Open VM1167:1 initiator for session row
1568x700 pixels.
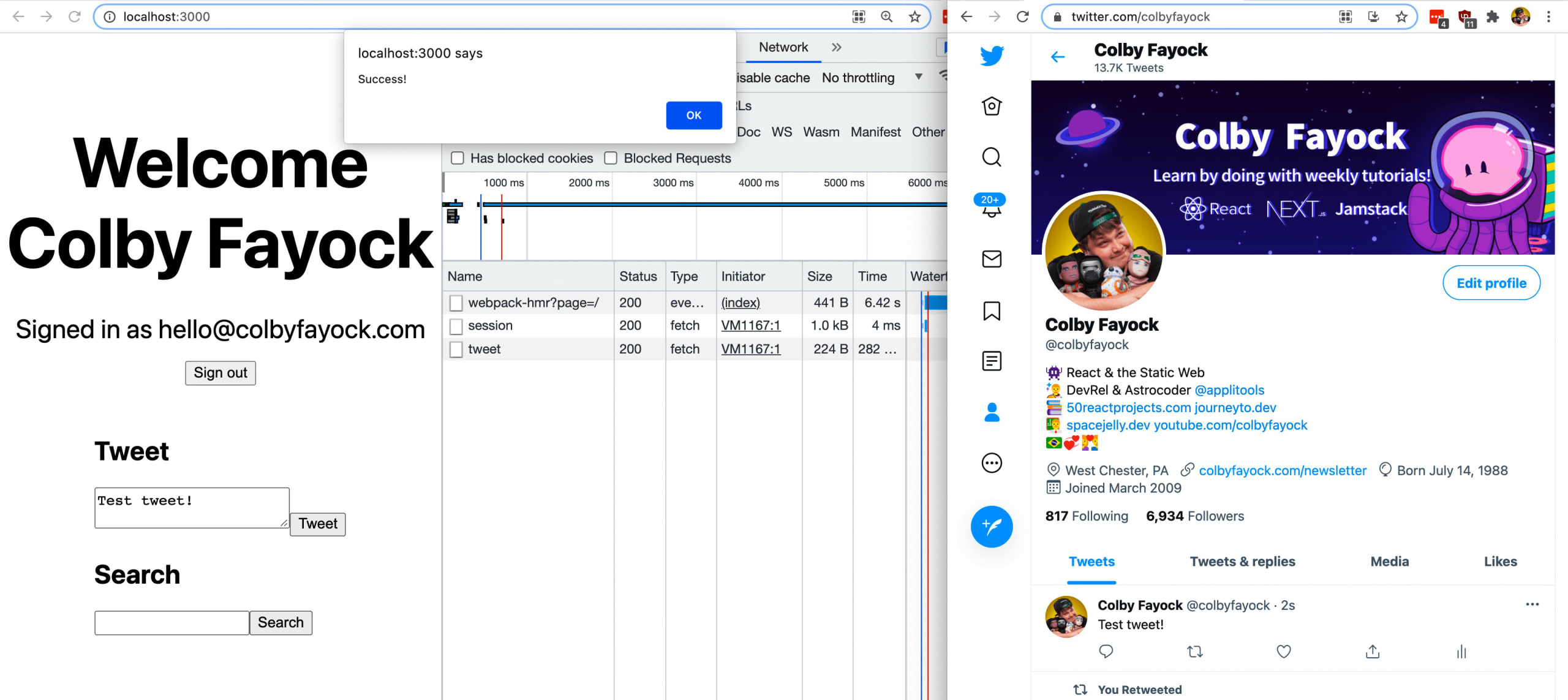click(751, 326)
